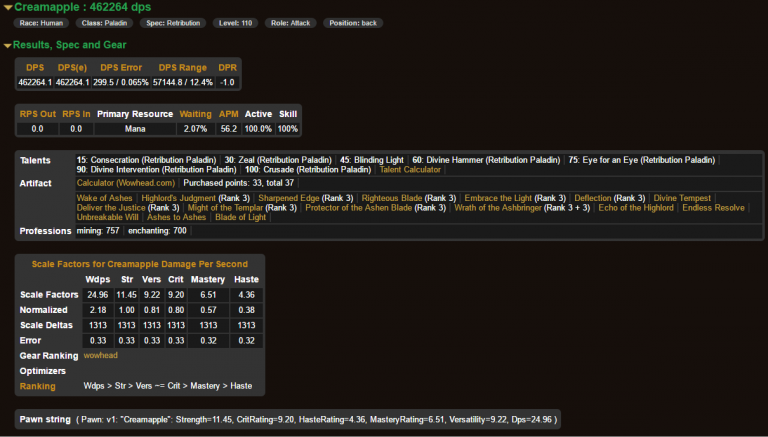Click the RPS Out column header
This screenshot has width=768, height=437.
[37, 114]
